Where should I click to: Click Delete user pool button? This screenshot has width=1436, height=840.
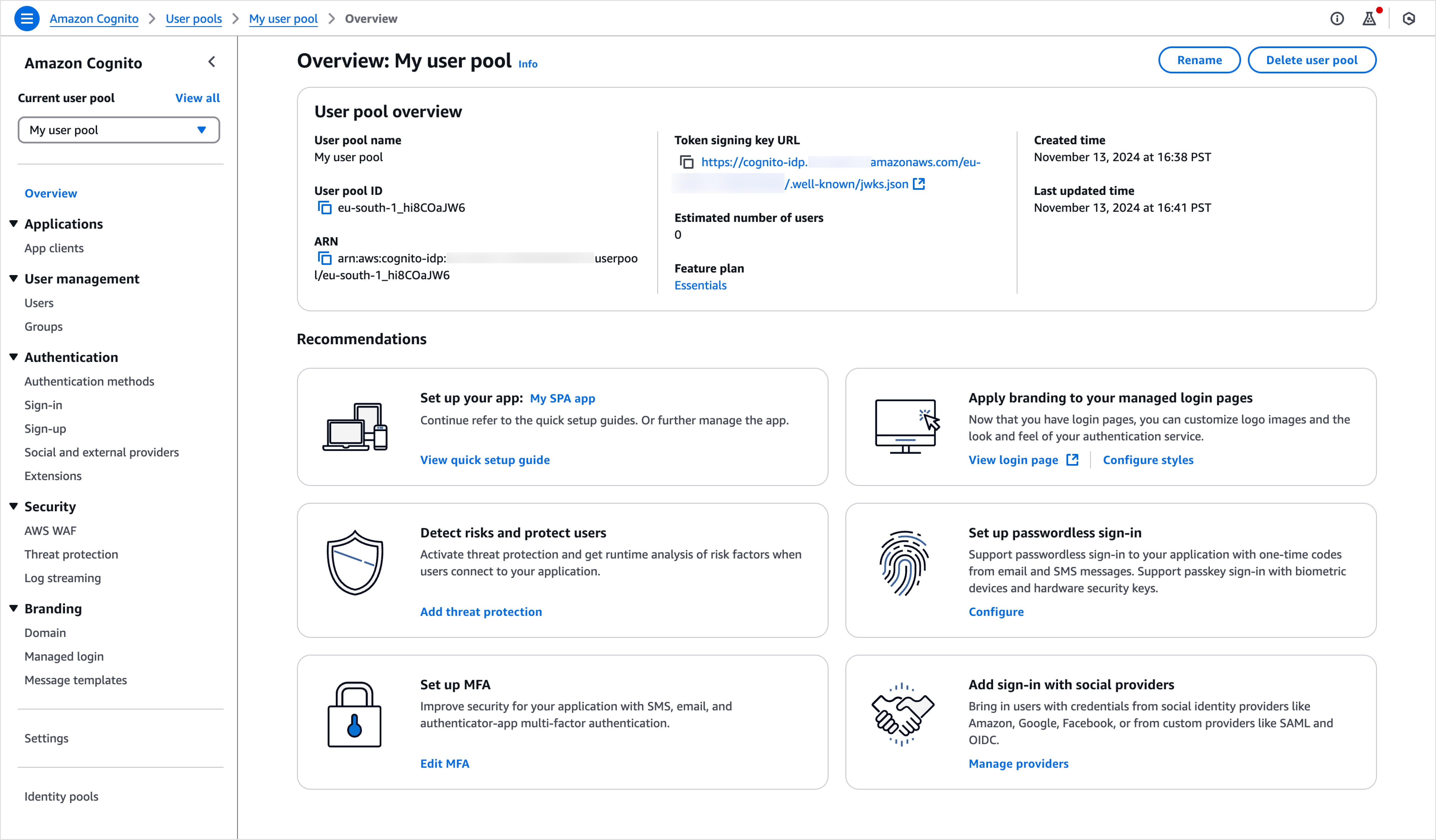[x=1311, y=60]
